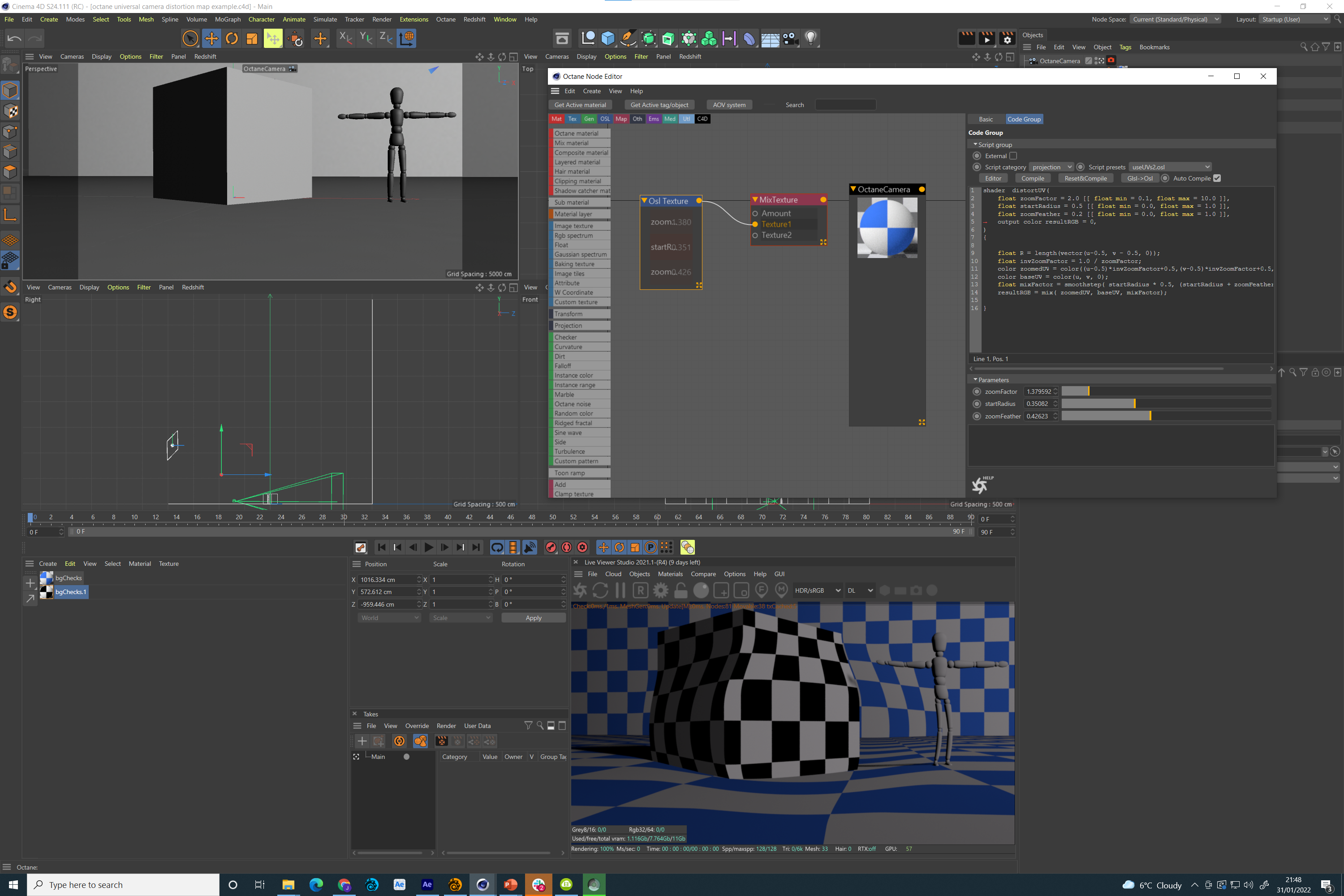Open the MoGraph menu

pyautogui.click(x=228, y=19)
